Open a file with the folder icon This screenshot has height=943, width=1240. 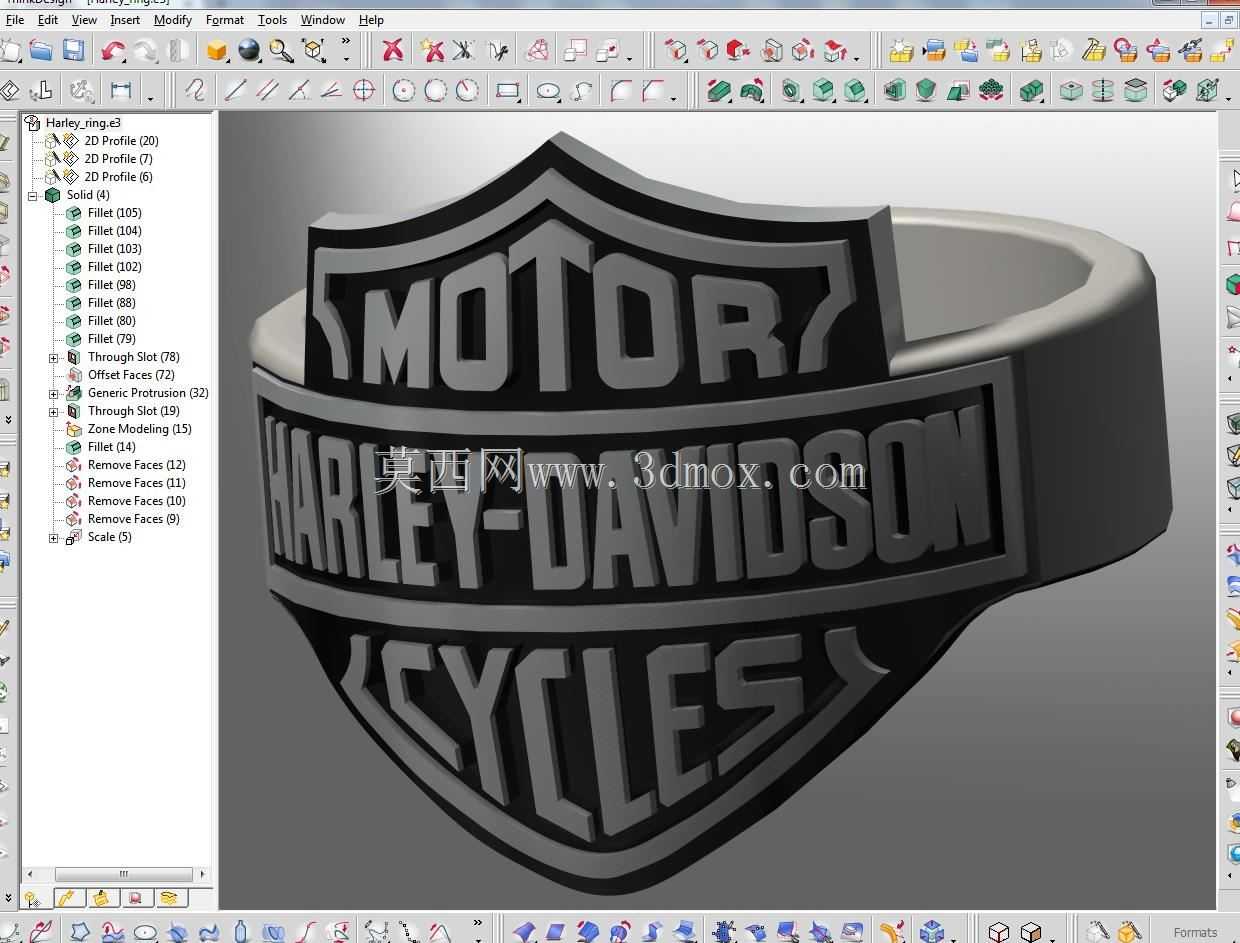click(x=40, y=50)
